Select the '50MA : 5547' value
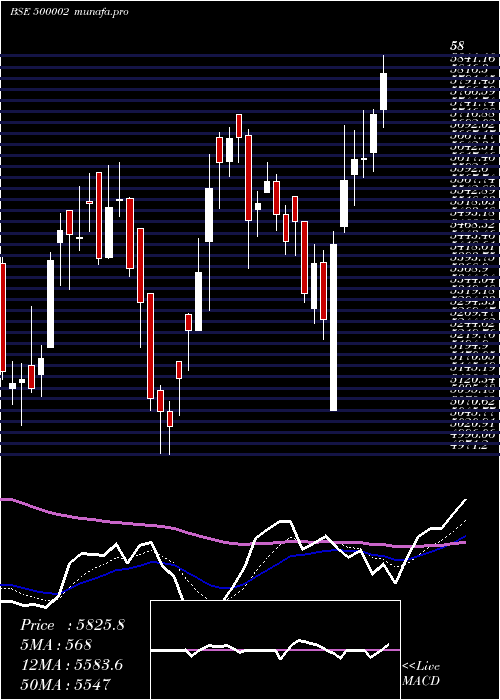 [x=65, y=684]
